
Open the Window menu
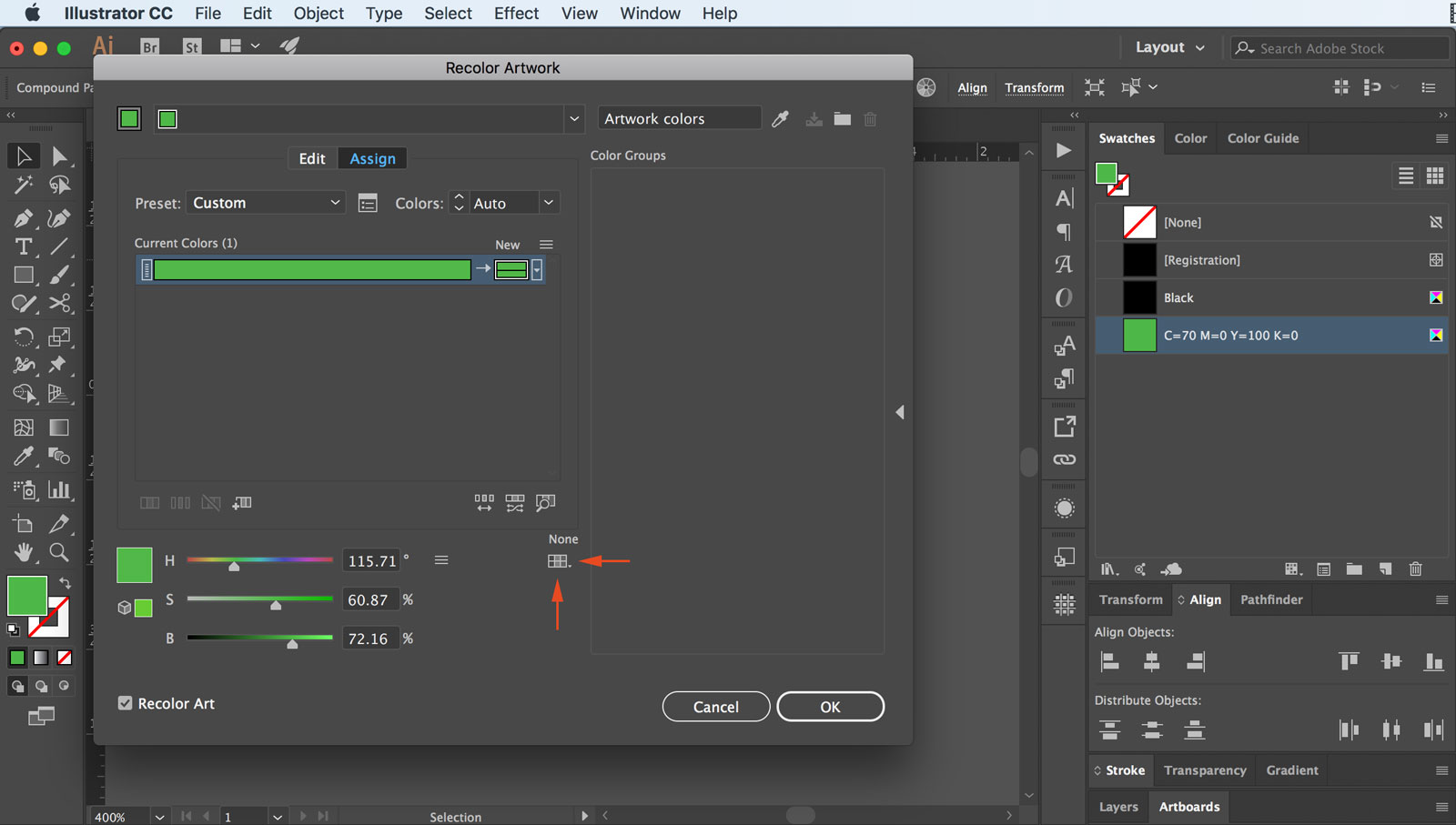pos(649,13)
